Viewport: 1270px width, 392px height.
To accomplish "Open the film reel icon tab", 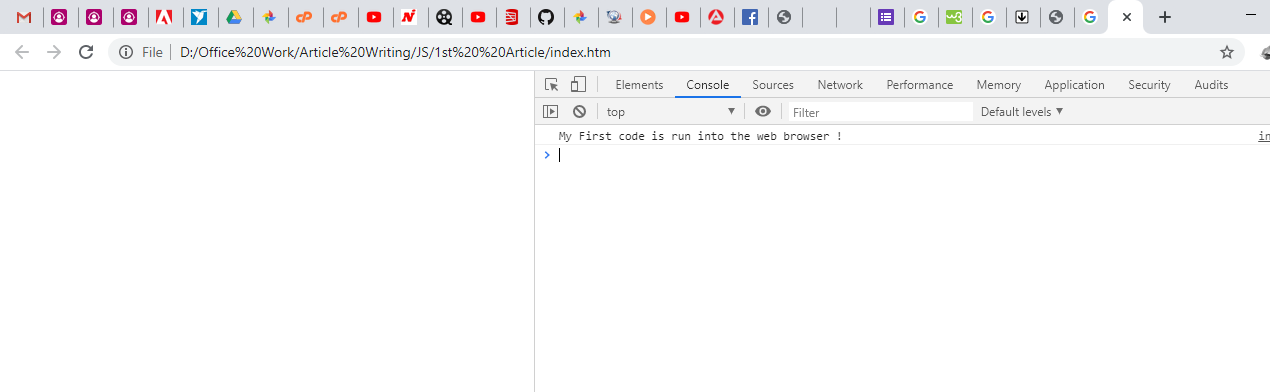I will click(x=443, y=17).
